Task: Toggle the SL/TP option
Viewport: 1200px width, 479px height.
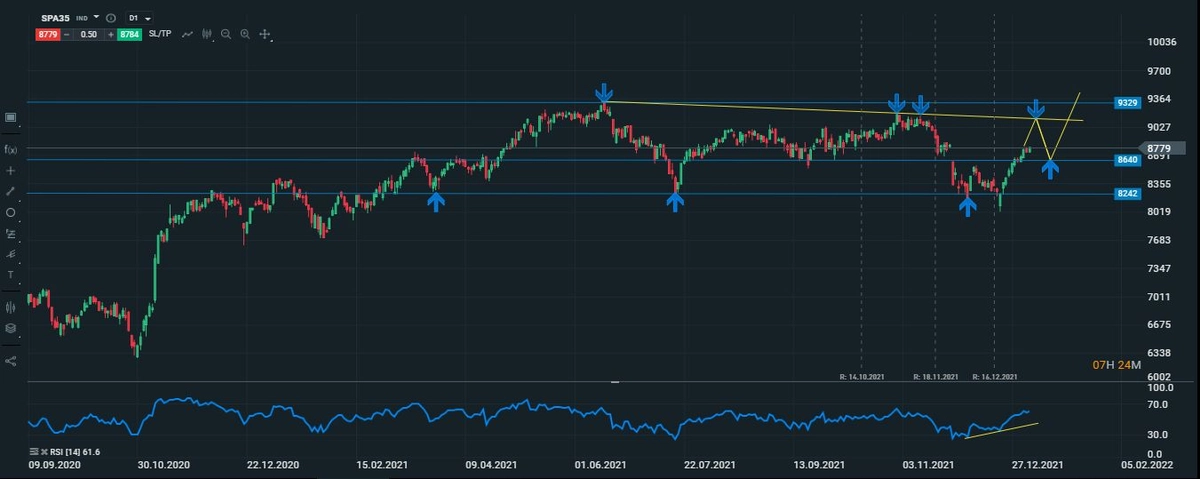Action: (160, 34)
